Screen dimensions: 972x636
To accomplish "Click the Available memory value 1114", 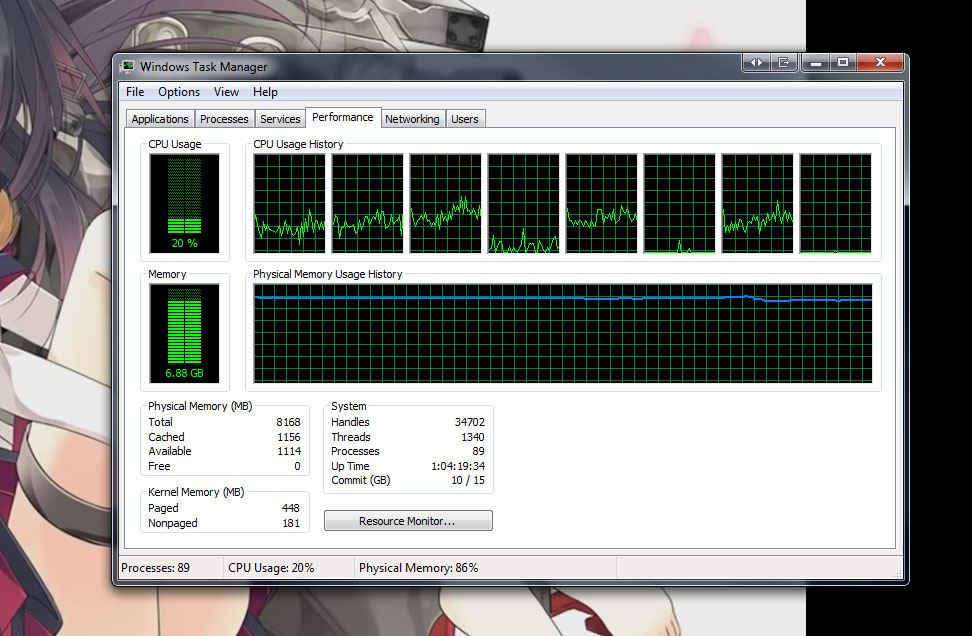I will click(289, 451).
